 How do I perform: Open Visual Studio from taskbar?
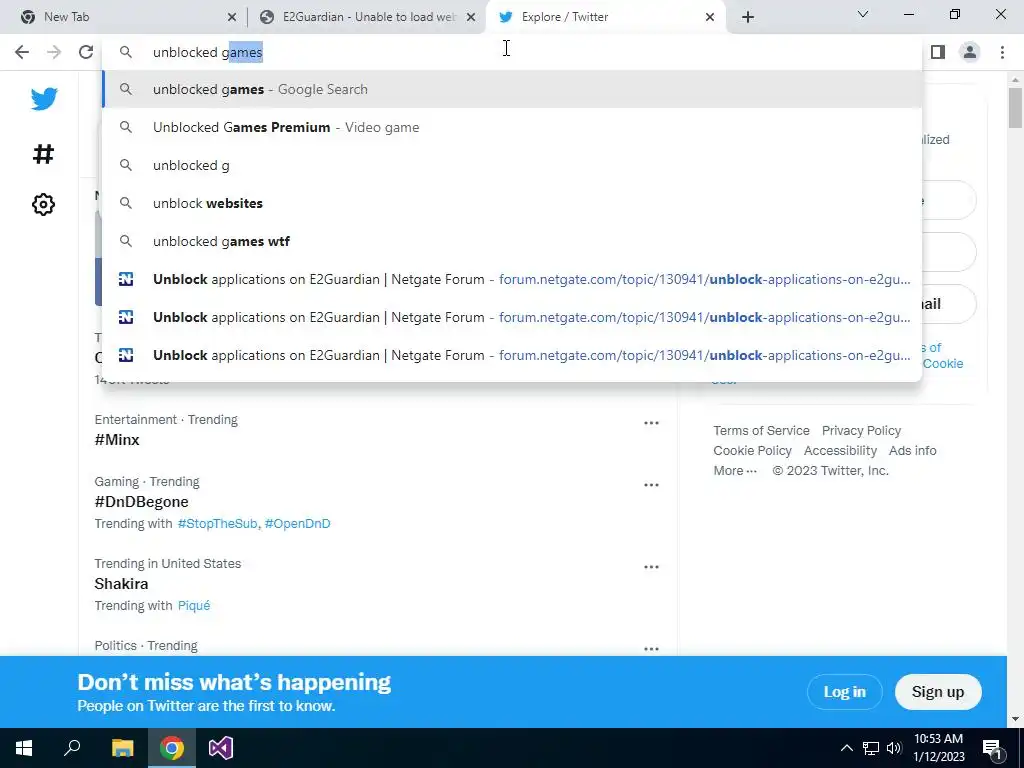221,748
